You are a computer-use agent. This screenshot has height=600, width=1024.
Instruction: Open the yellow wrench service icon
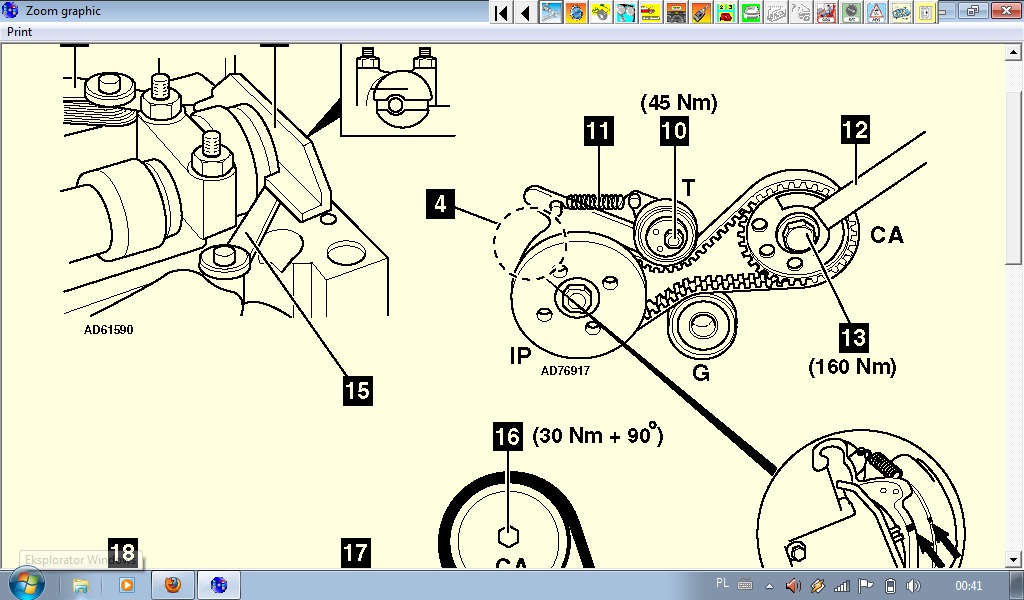click(x=601, y=12)
